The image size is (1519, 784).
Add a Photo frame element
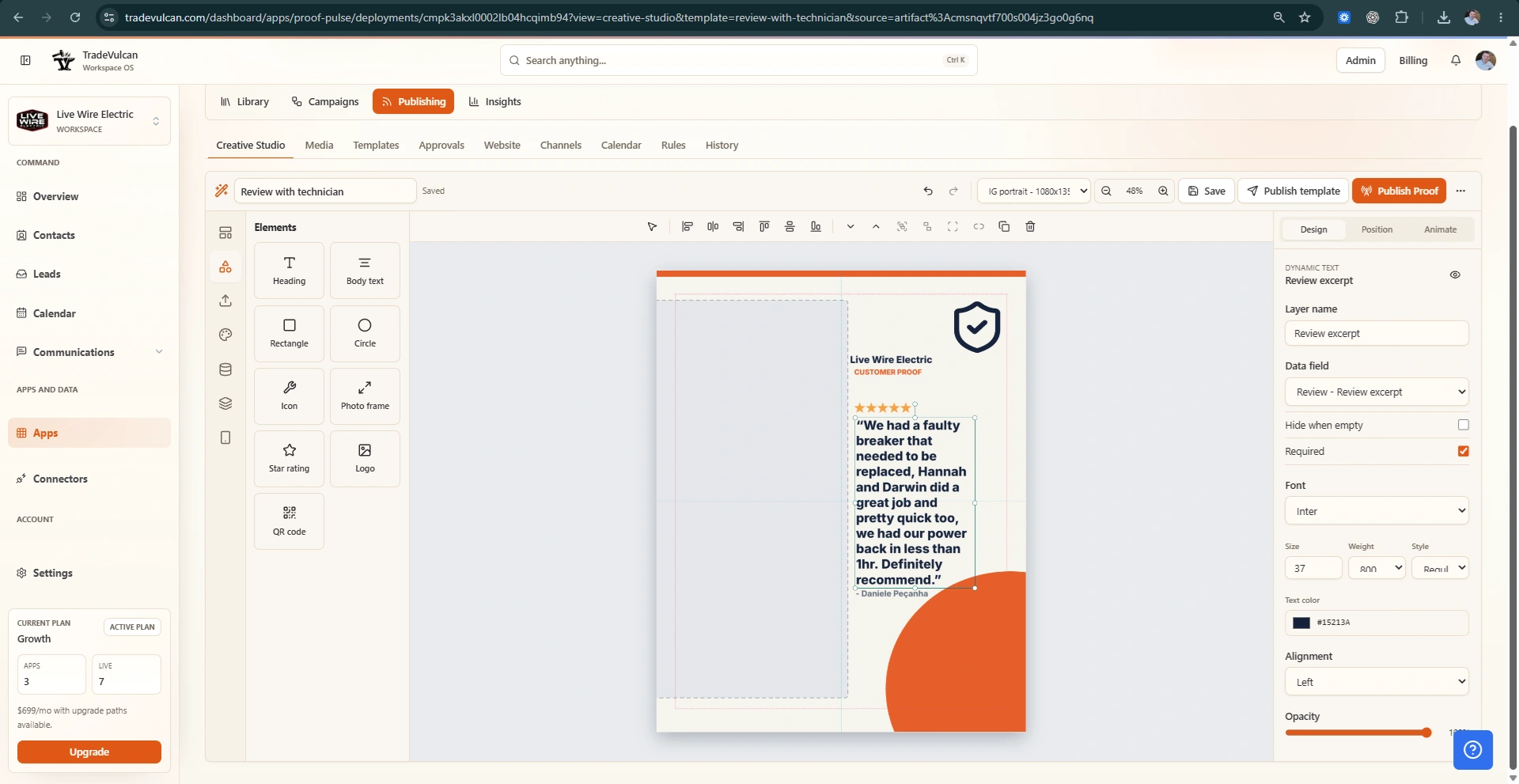(365, 396)
